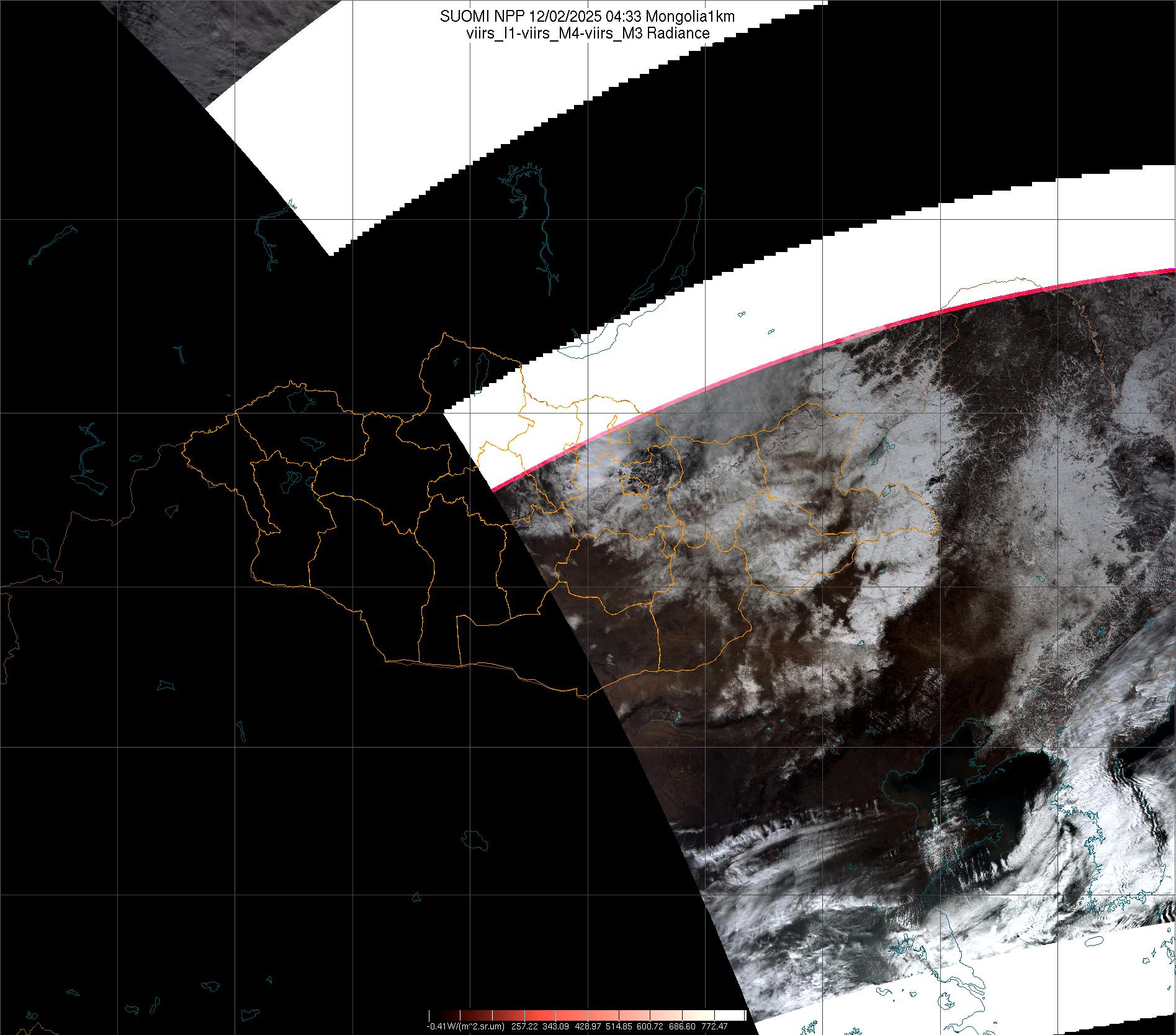Image resolution: width=1176 pixels, height=1035 pixels.
Task: Click the radiance color scale bar
Action: pyautogui.click(x=587, y=1016)
